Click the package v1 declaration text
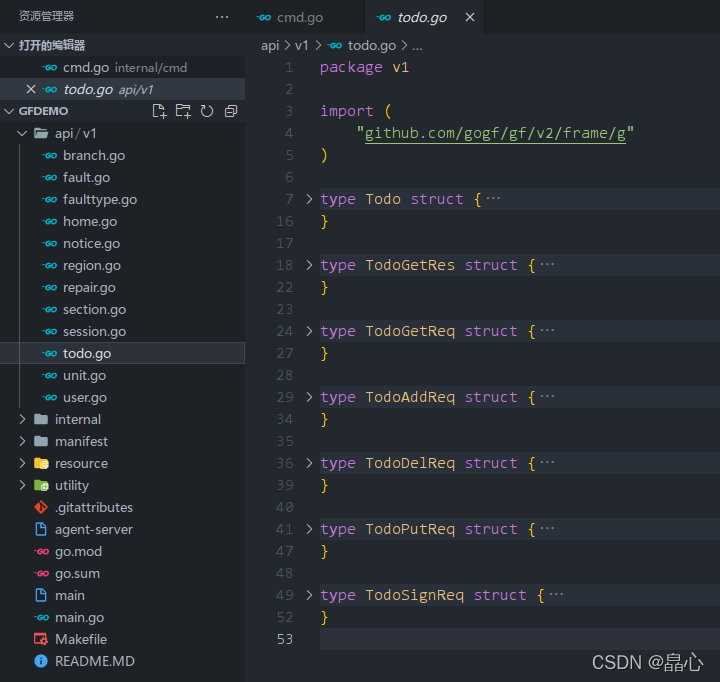The height and width of the screenshot is (682, 720). pyautogui.click(x=364, y=68)
